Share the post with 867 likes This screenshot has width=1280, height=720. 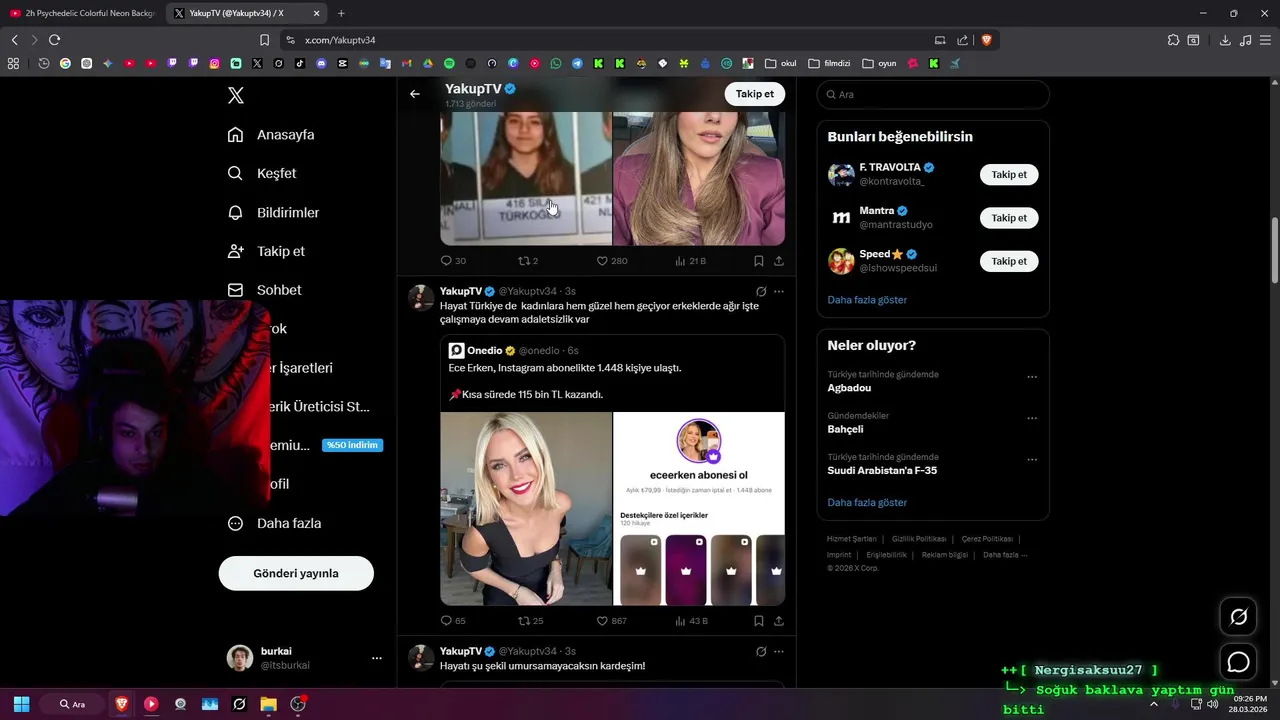pyautogui.click(x=779, y=621)
